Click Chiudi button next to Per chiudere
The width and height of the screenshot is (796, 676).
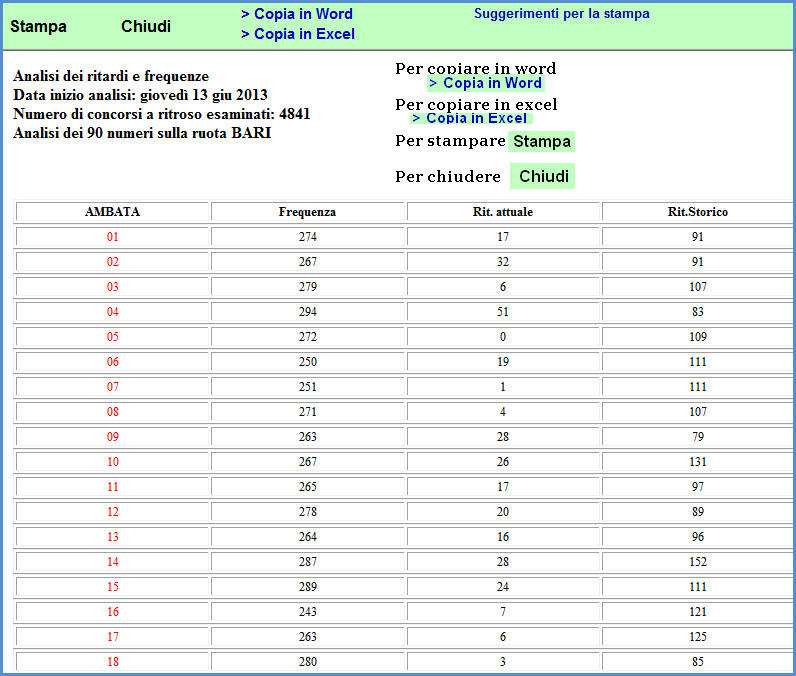pos(543,176)
